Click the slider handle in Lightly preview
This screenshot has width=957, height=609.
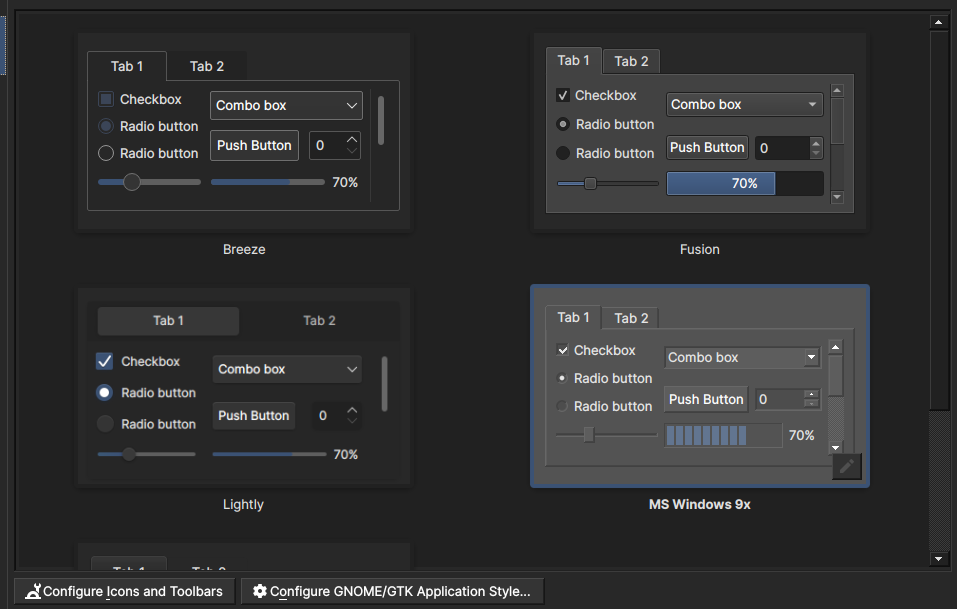129,454
